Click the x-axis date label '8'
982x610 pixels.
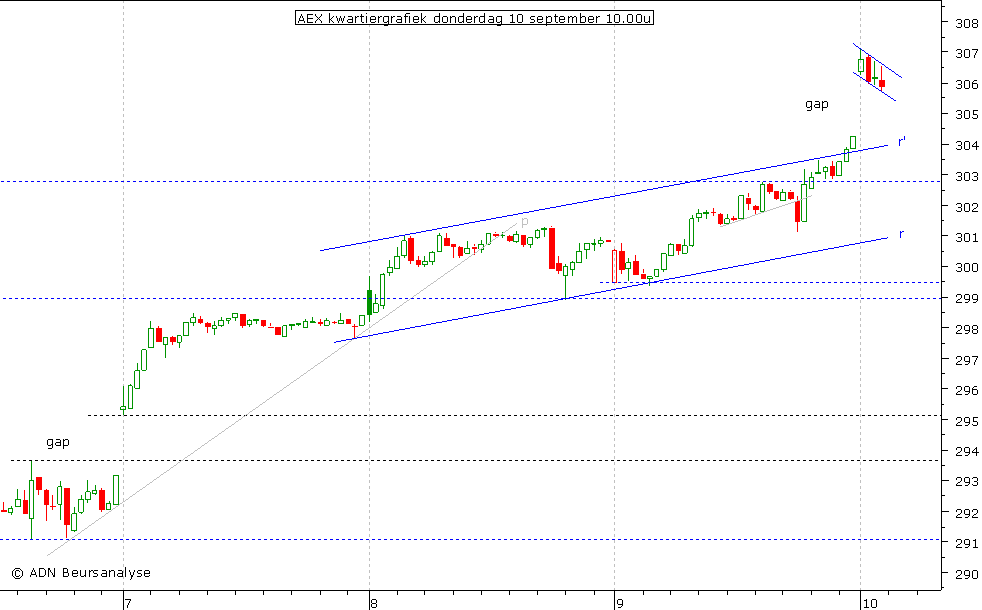click(374, 604)
